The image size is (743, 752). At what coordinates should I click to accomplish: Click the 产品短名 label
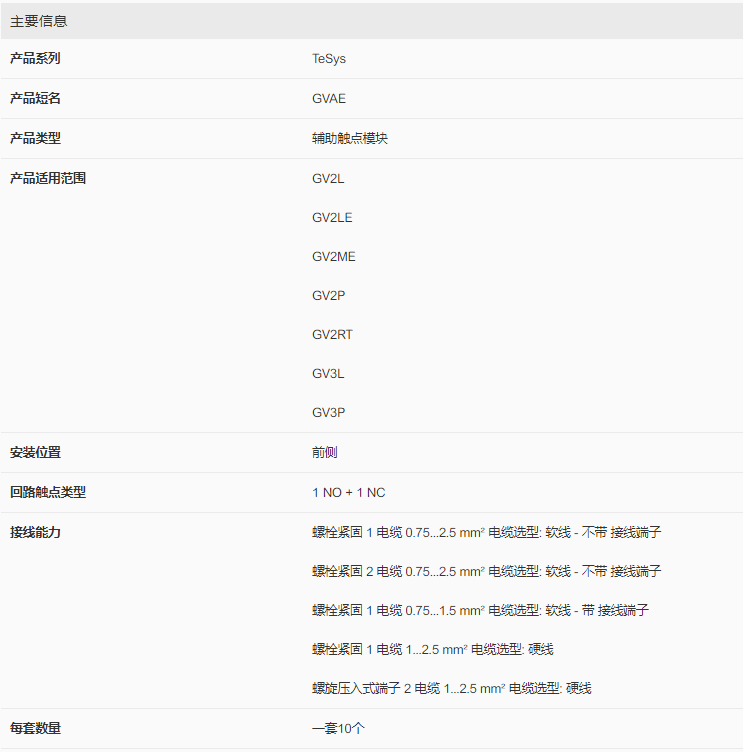[x=35, y=98]
